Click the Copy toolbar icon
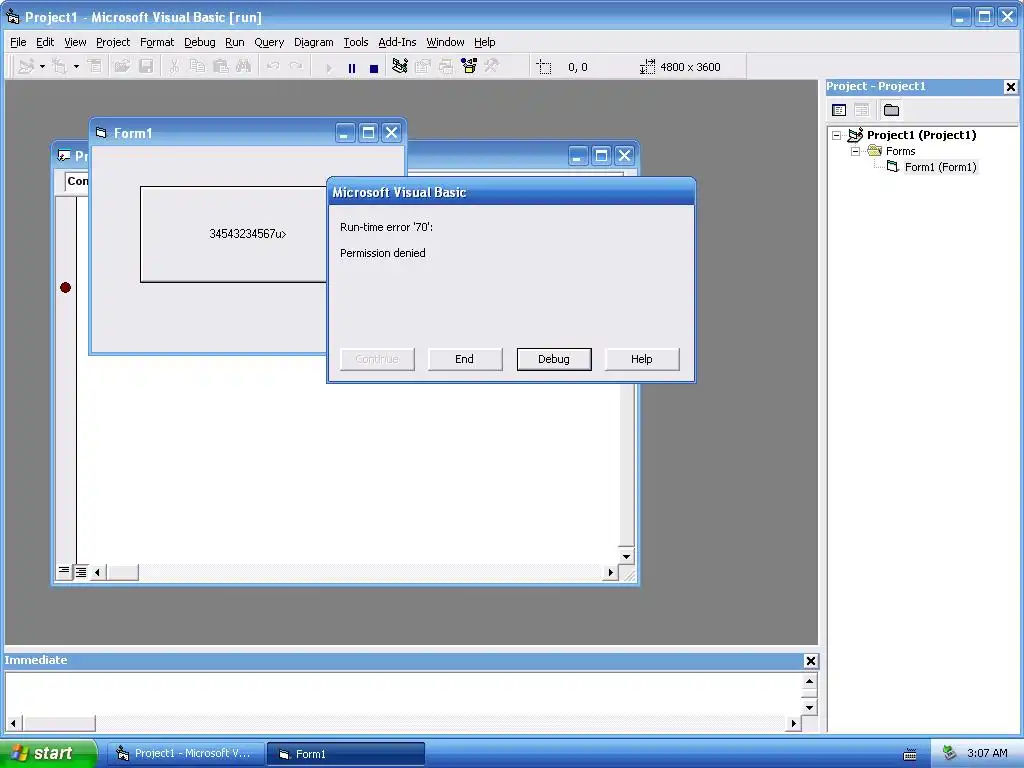 click(x=197, y=67)
